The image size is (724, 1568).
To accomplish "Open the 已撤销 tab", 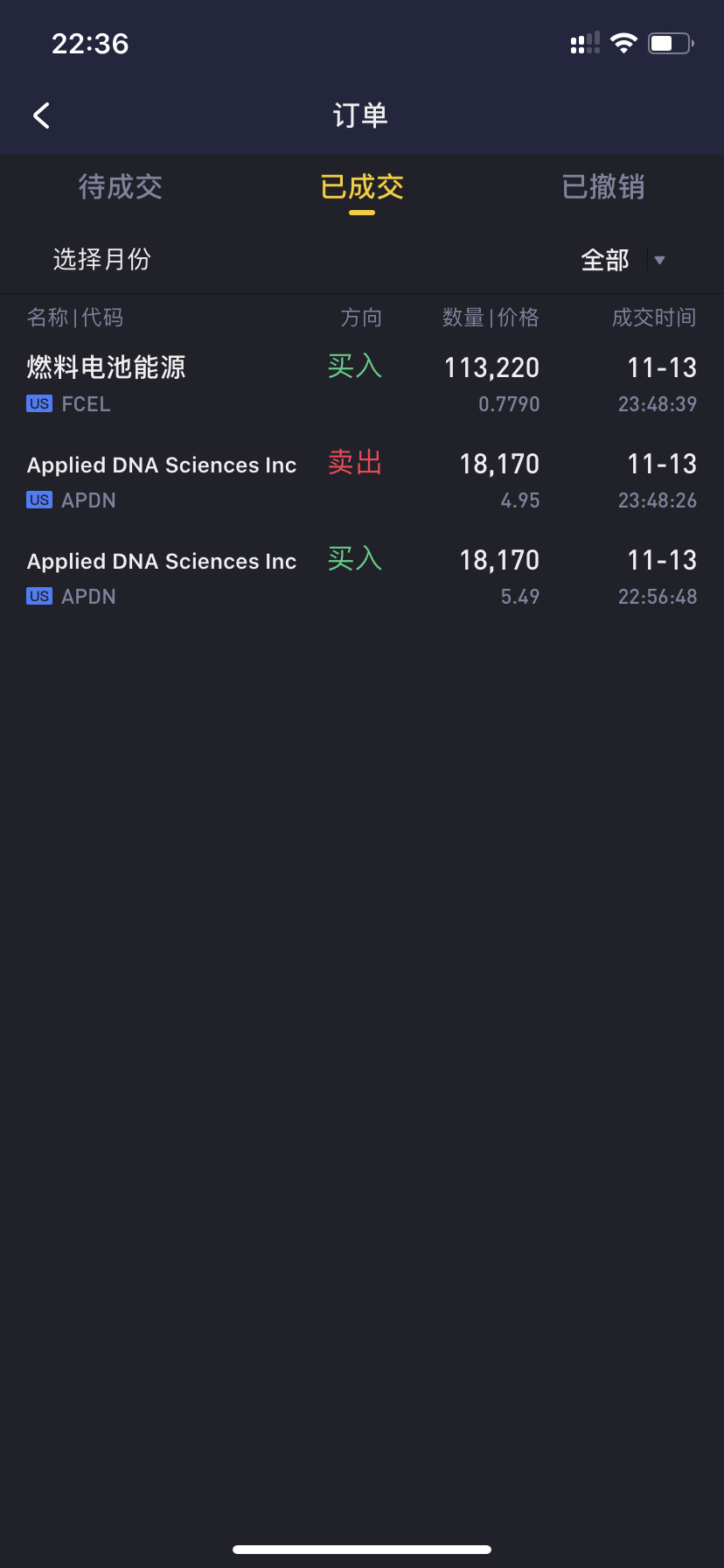I will click(x=603, y=186).
